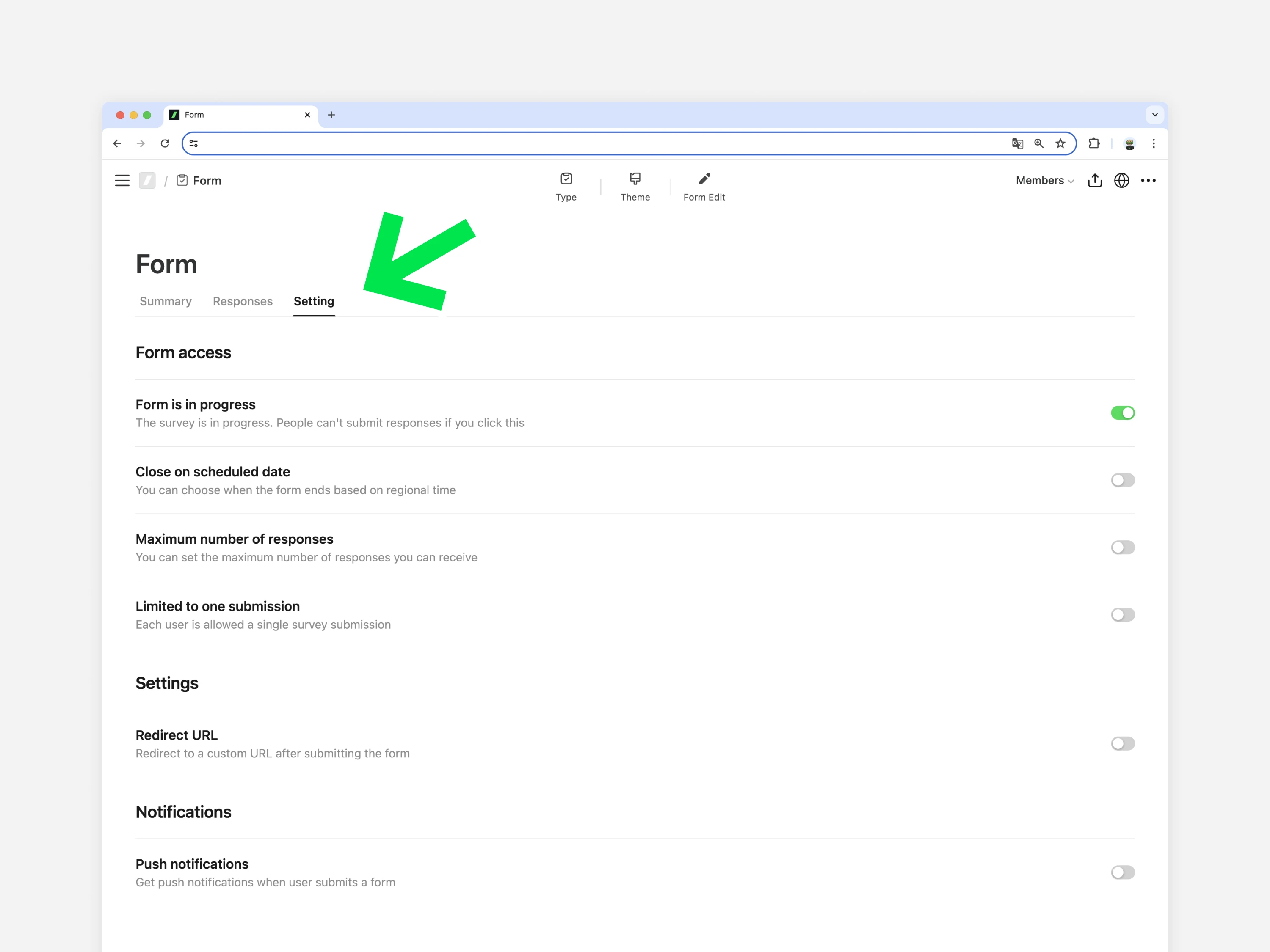Screen dimensions: 1270x952
Task: Click the Limited to one submission label
Action: point(218,607)
